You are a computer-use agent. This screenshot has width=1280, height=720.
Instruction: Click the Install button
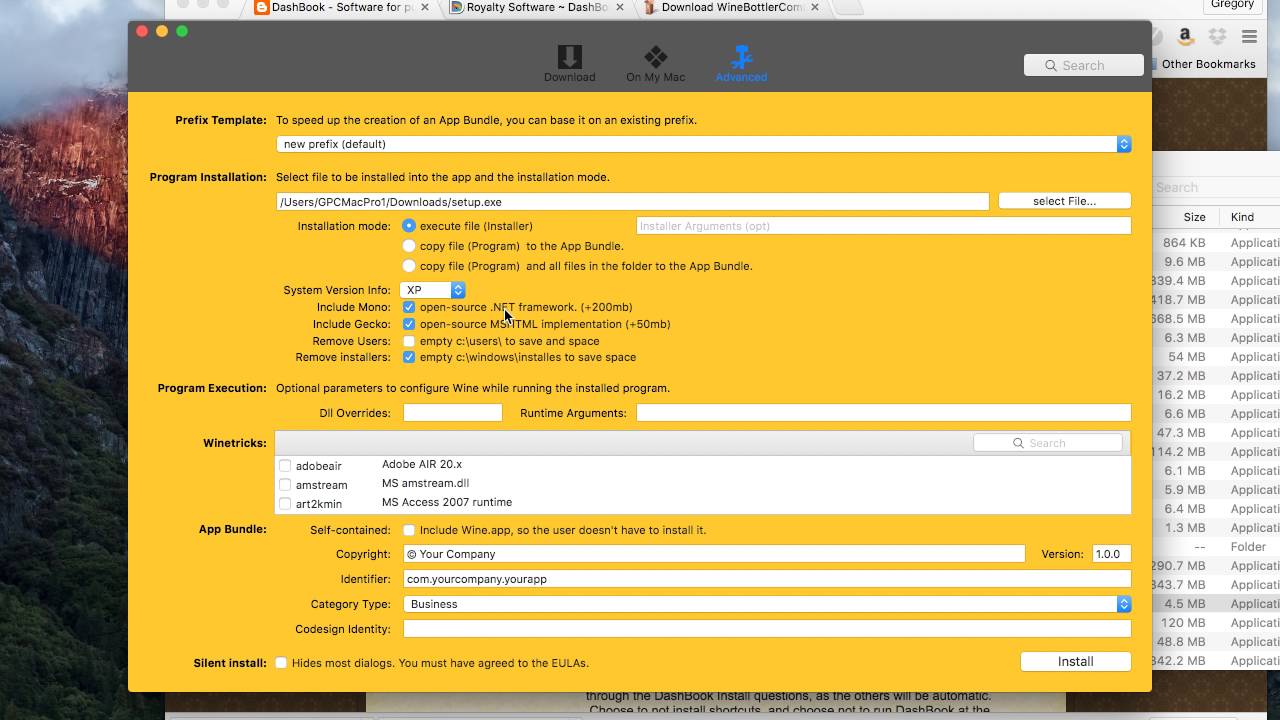pos(1076,662)
